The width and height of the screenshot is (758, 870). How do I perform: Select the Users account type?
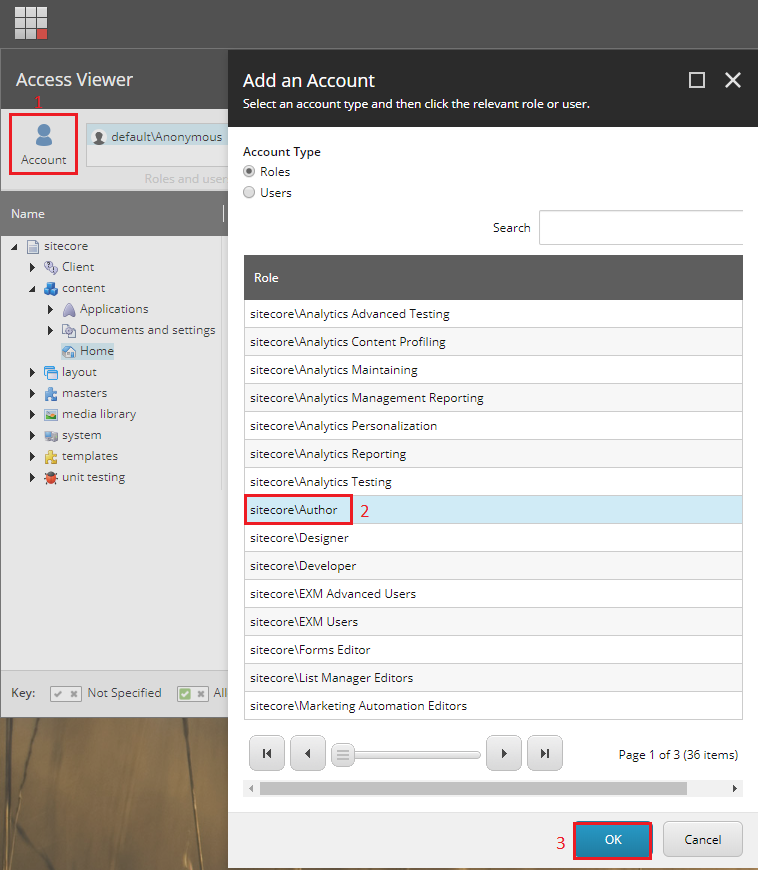point(249,193)
